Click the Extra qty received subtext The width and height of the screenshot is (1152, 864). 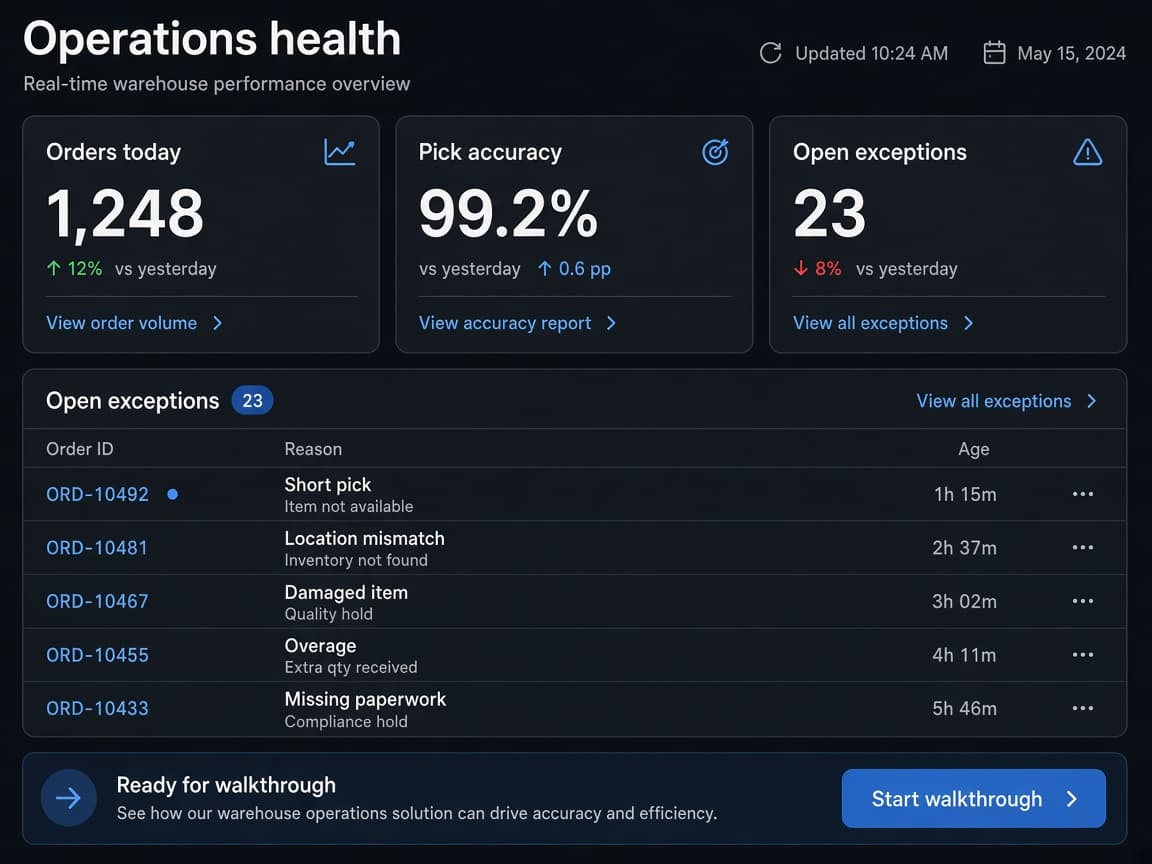coord(351,667)
